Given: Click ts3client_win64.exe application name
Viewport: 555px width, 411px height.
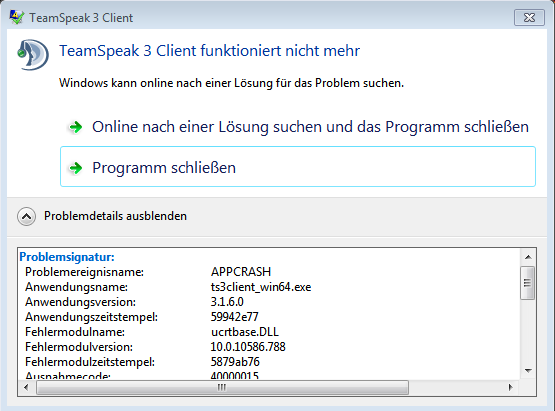Looking at the screenshot, I should (261, 287).
